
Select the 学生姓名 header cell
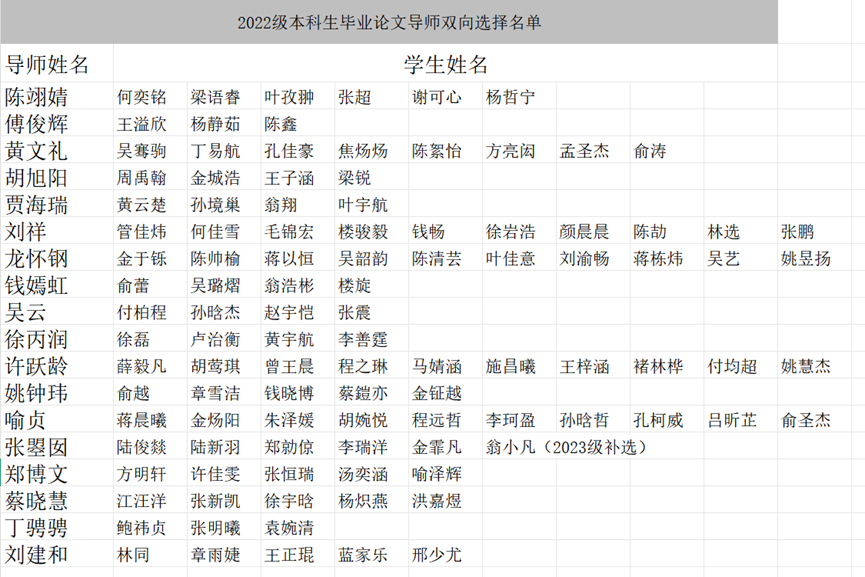[445, 66]
